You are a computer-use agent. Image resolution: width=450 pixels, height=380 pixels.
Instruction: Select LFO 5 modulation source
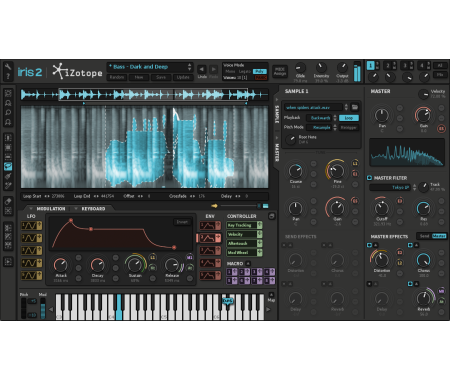tap(32, 275)
